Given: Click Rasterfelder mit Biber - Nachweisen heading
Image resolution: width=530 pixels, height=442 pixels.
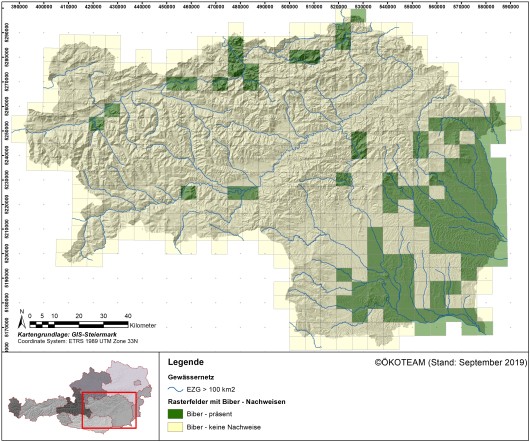Looking at the screenshot, I should pyautogui.click(x=226, y=402).
